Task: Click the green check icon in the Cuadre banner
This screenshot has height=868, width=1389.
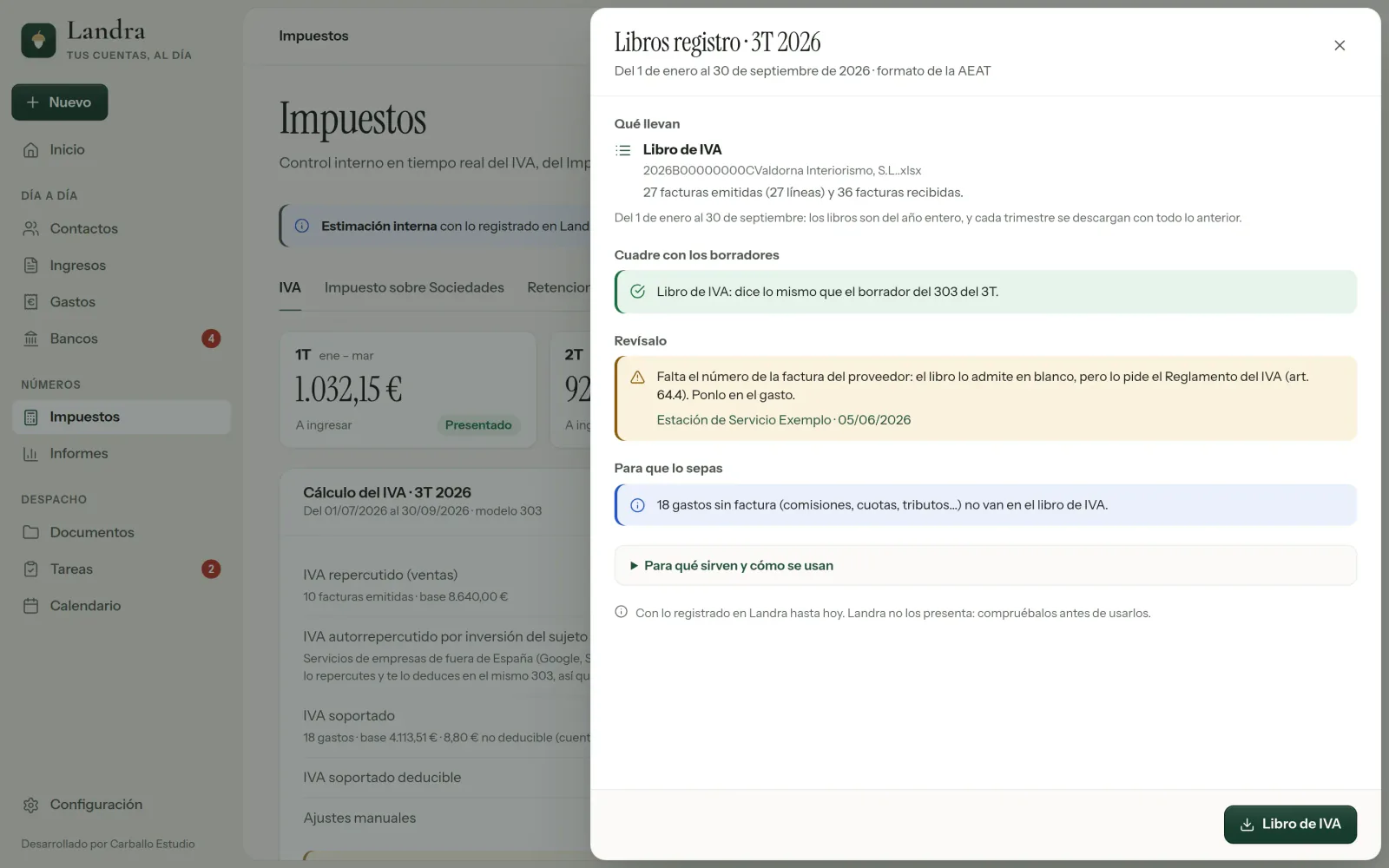Action: coord(638,292)
